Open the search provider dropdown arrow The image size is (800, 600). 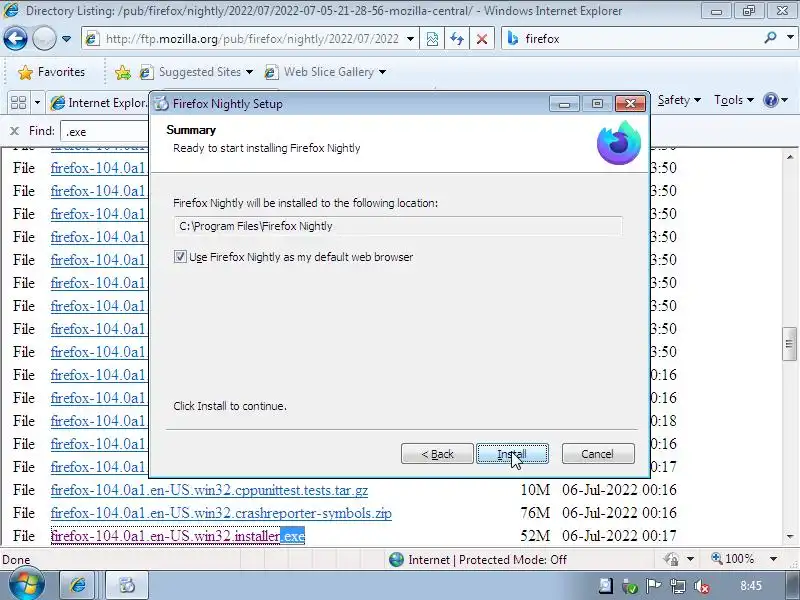(790, 38)
